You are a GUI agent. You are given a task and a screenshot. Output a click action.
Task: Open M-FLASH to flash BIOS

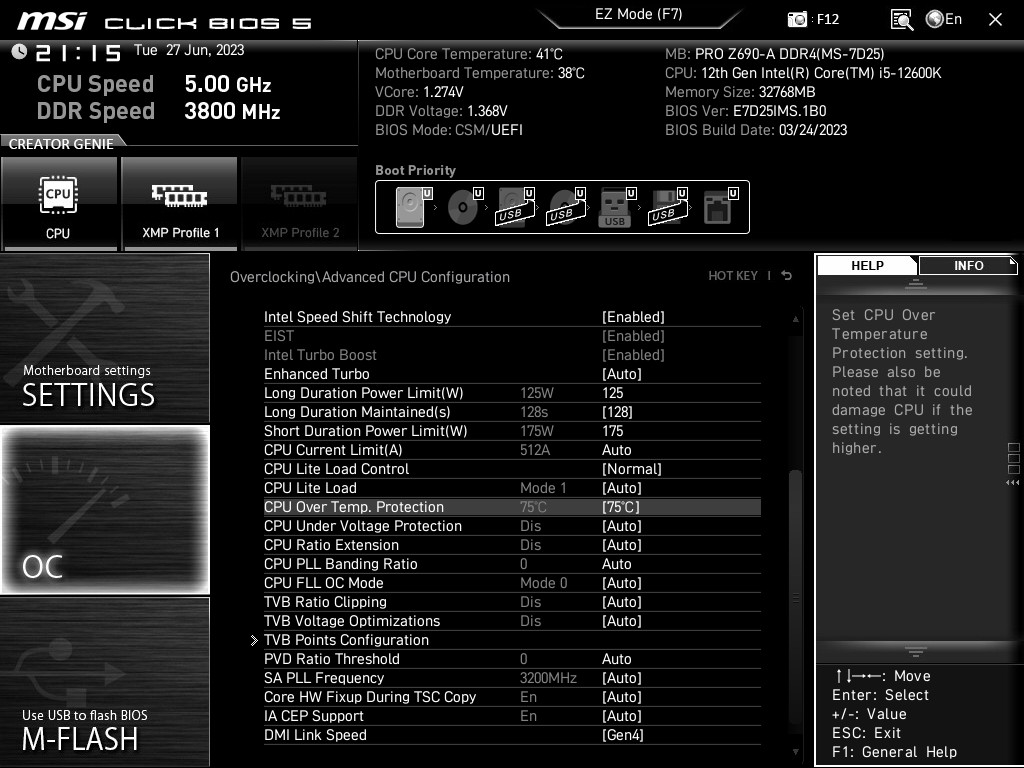click(104, 681)
